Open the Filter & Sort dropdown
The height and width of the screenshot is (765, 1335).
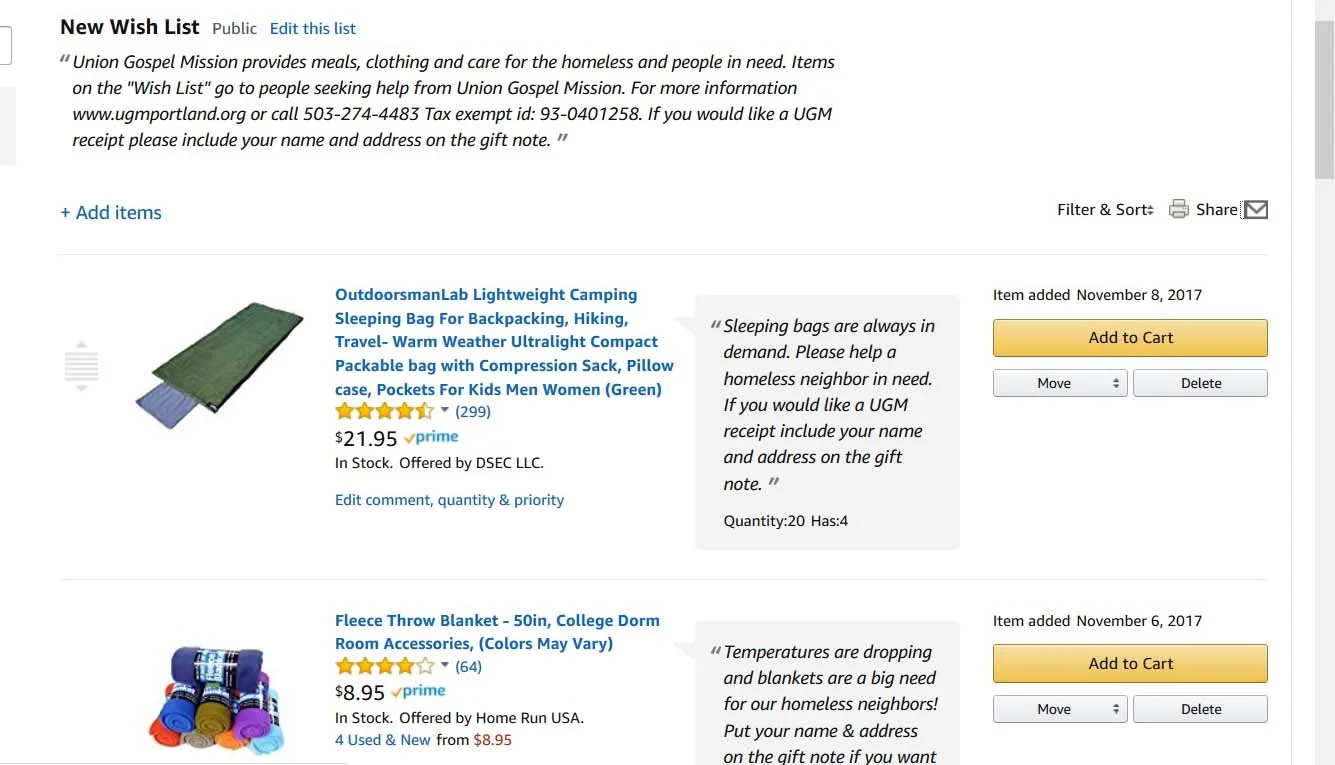1105,210
